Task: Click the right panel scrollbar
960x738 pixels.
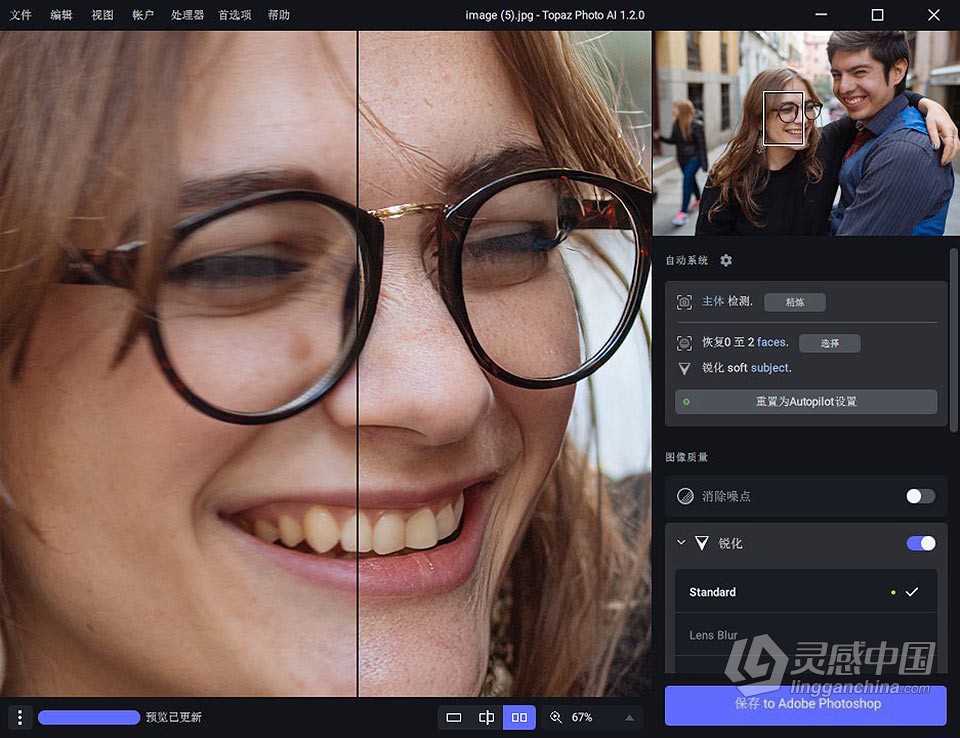Action: (953, 340)
